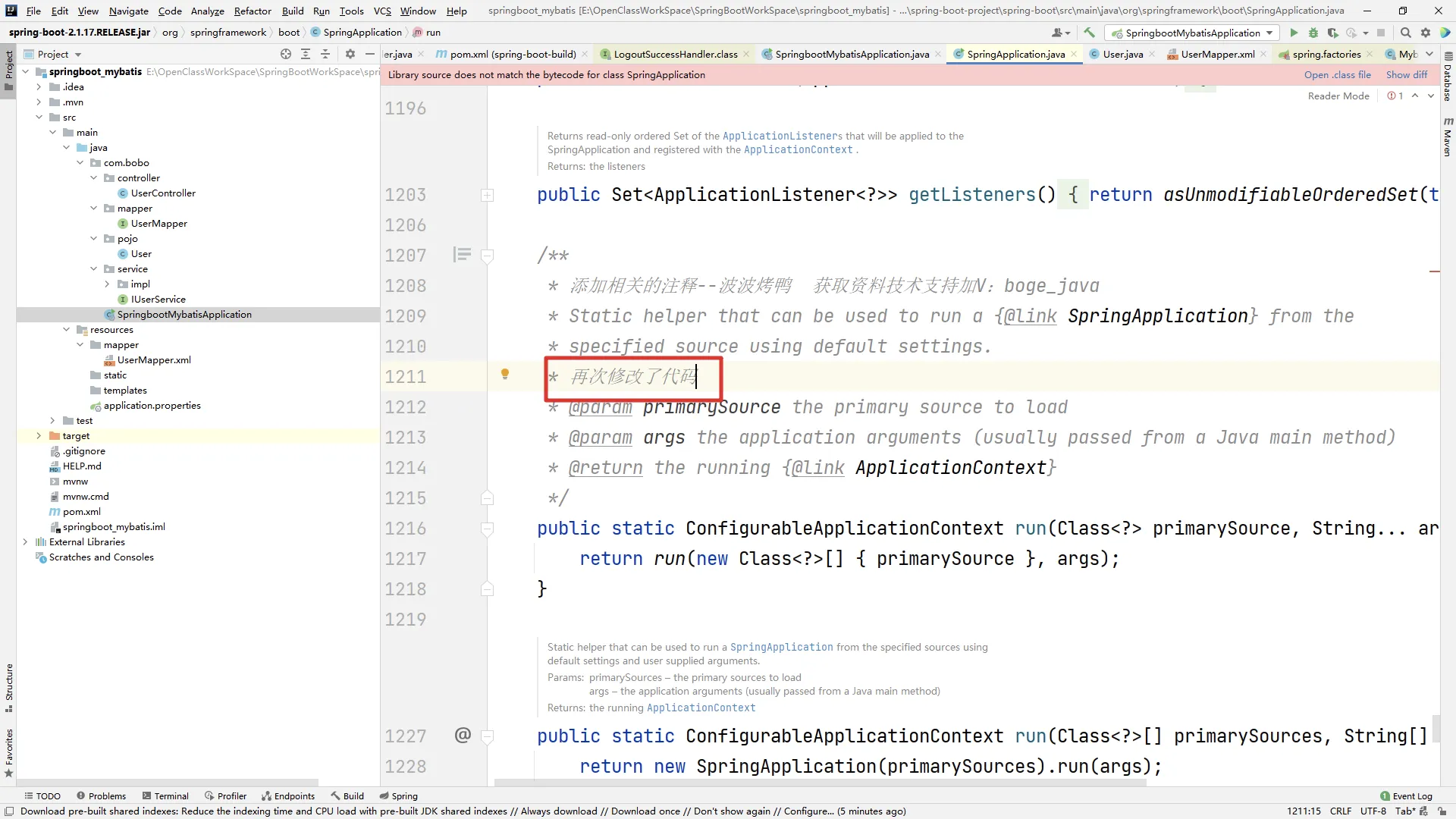Viewport: 1456px width, 819px height.
Task: Open the Database tool window
Action: pos(1448,77)
